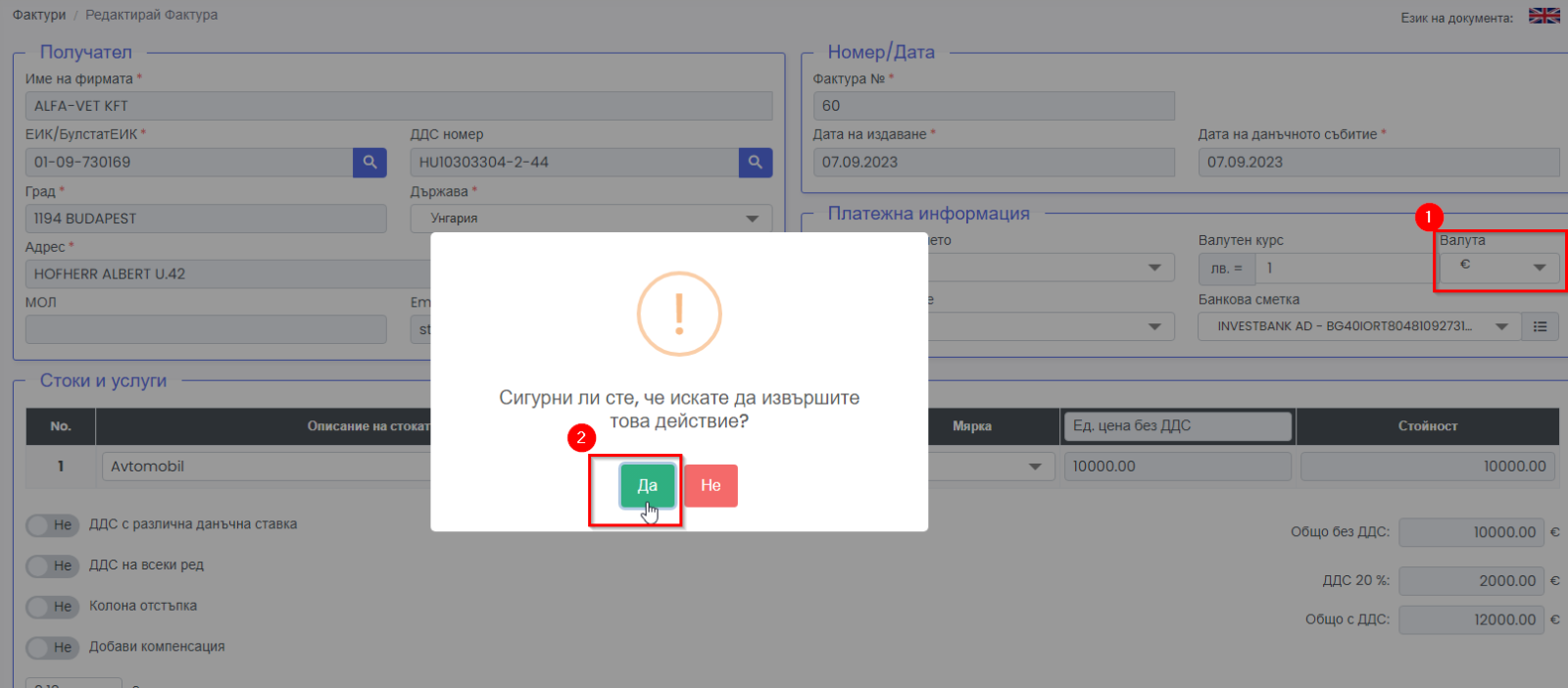The height and width of the screenshot is (688, 1568).
Task: Toggle ДДС с различна данъчна ставка switch
Action: 52,525
